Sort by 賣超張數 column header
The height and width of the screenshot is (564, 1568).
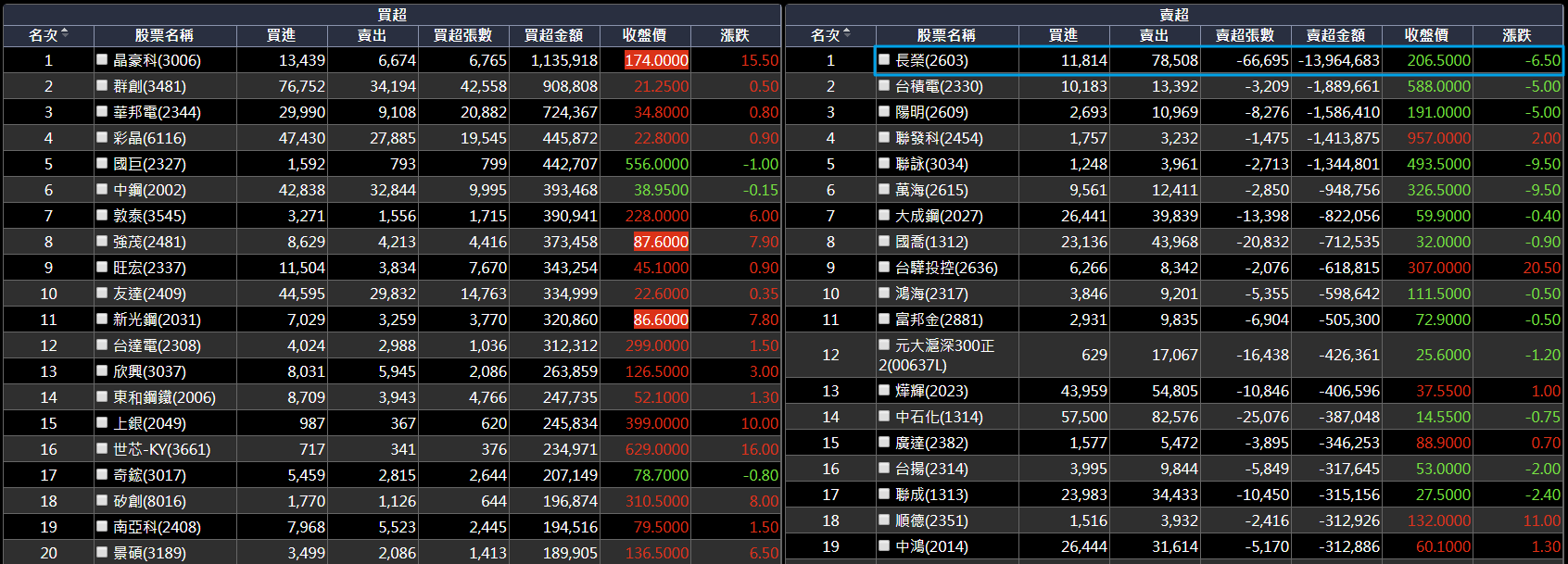click(x=1246, y=35)
